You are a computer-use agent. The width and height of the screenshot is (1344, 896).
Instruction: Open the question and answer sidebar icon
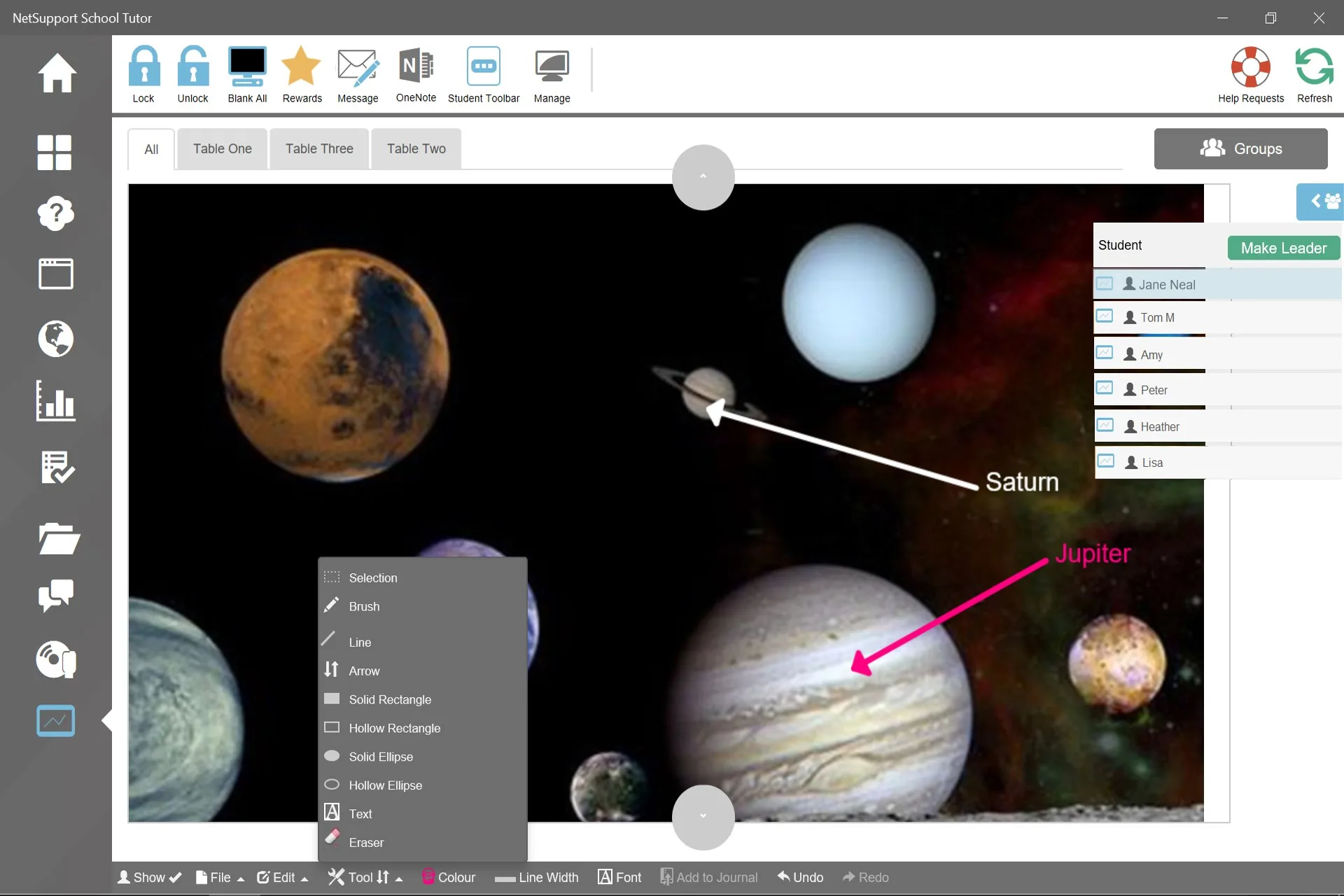(x=55, y=213)
